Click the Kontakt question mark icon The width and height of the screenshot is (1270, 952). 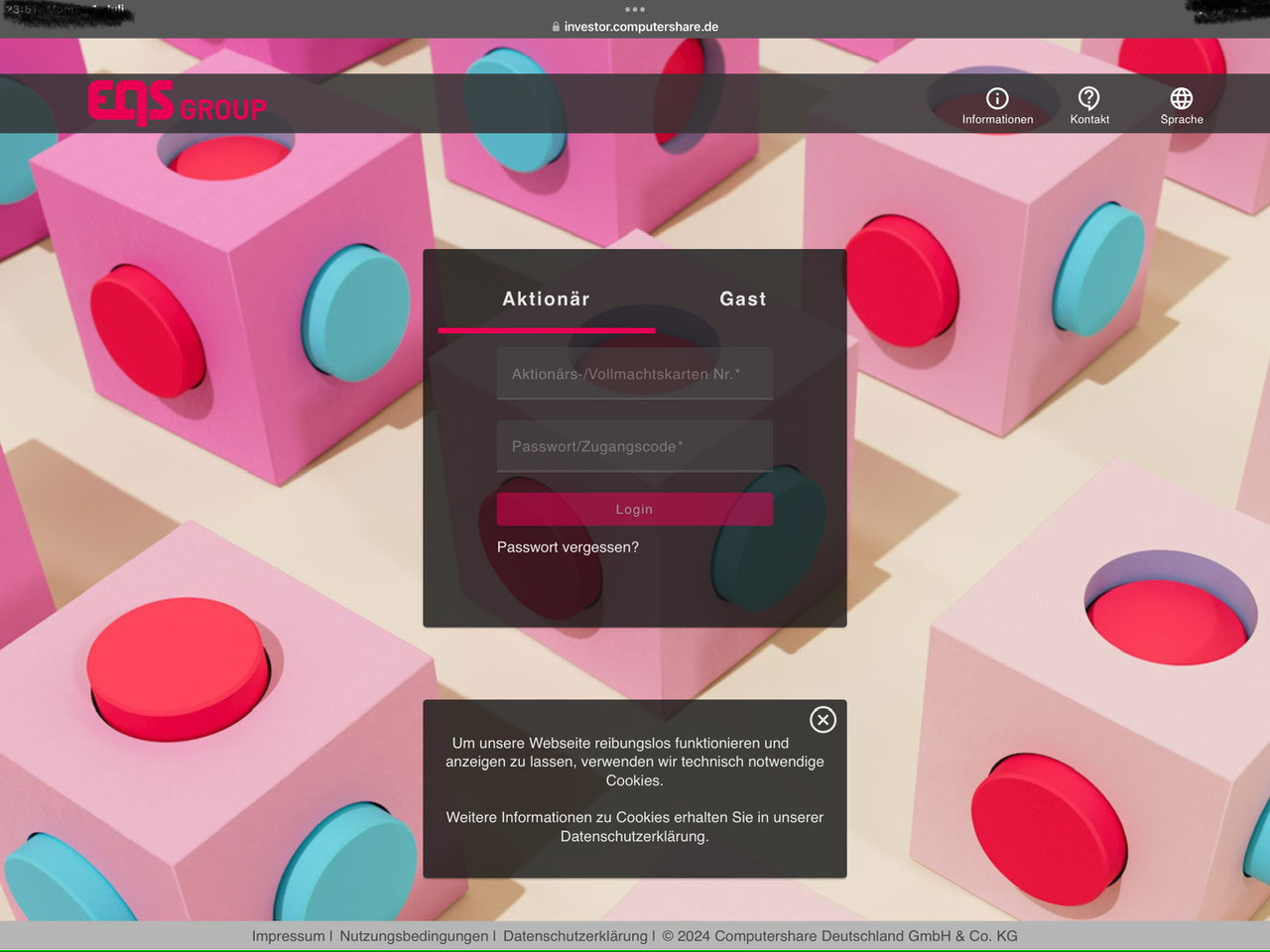coord(1088,99)
